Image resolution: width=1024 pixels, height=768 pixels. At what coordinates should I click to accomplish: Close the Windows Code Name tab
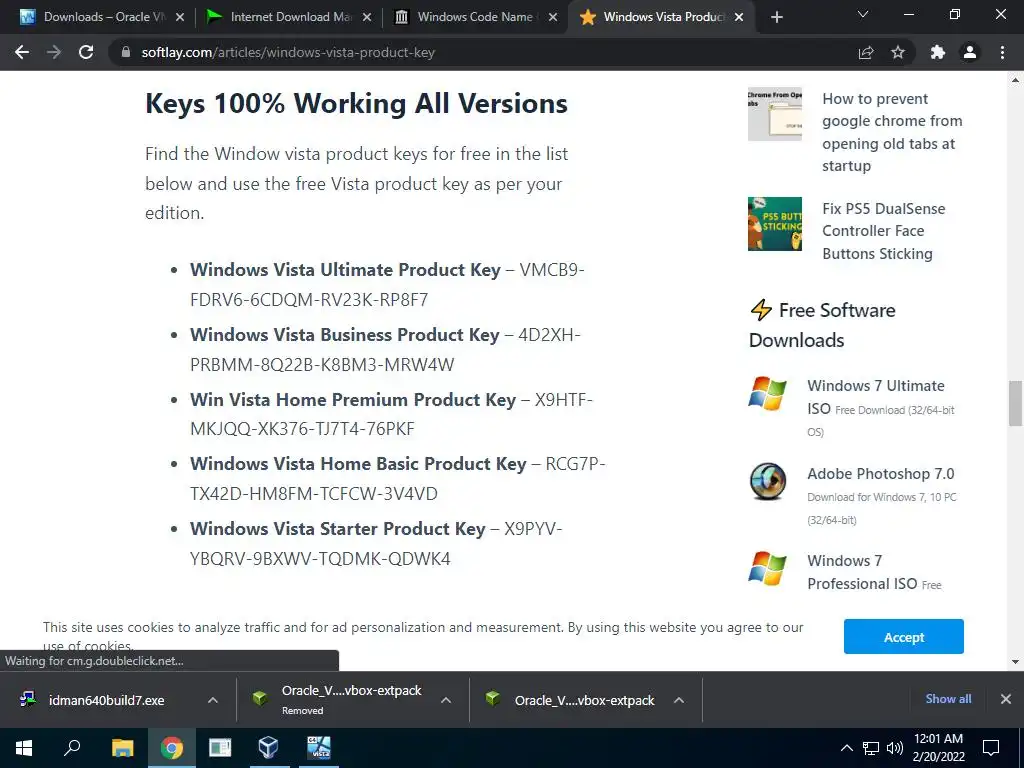coord(553,17)
